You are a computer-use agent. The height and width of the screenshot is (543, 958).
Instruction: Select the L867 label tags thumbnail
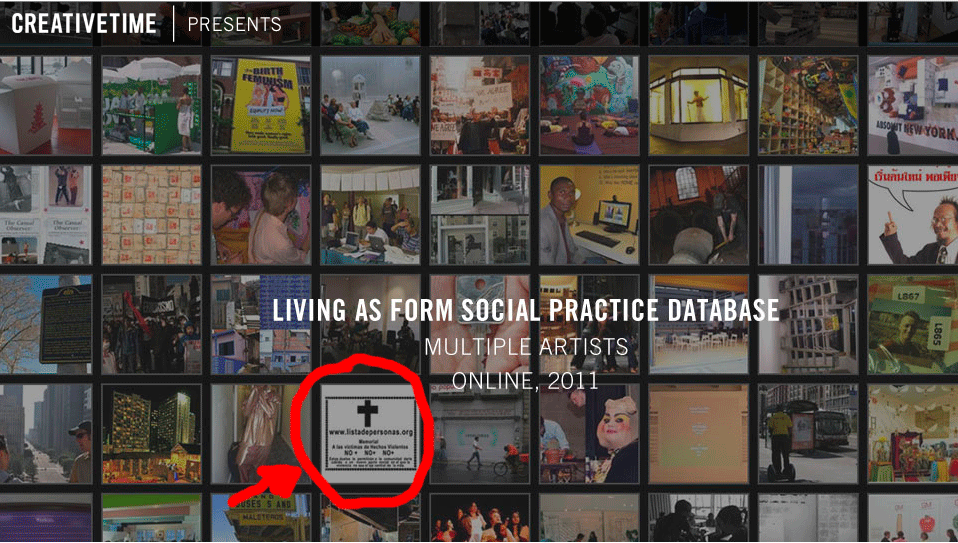(913, 324)
